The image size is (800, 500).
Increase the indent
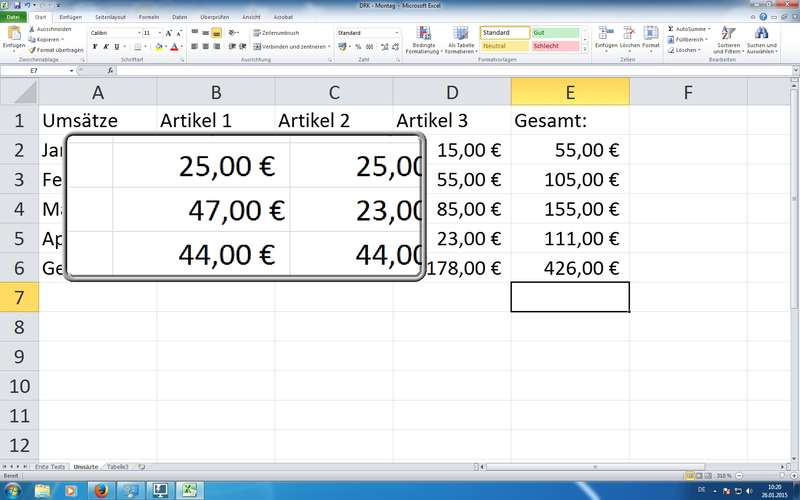(x=243, y=46)
